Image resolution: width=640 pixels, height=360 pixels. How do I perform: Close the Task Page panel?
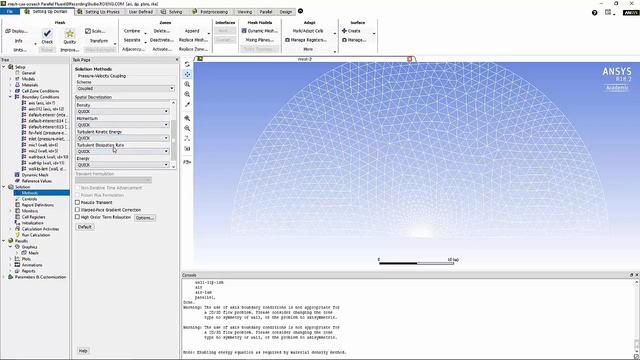tap(177, 60)
